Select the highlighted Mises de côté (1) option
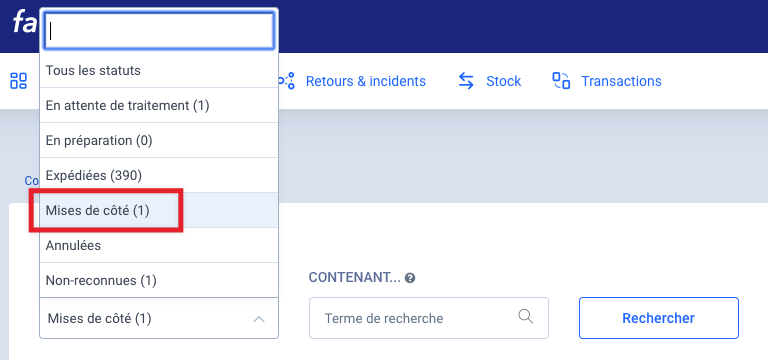This screenshot has width=768, height=360. coord(159,210)
